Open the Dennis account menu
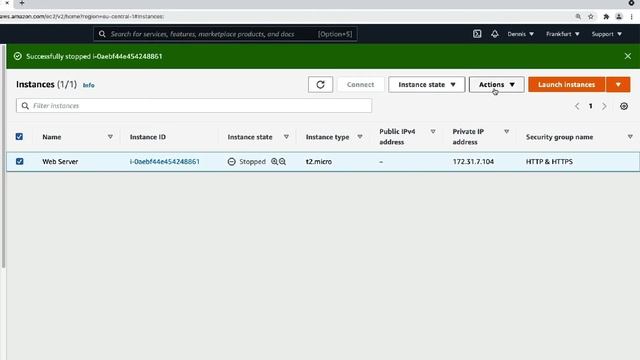 520,34
